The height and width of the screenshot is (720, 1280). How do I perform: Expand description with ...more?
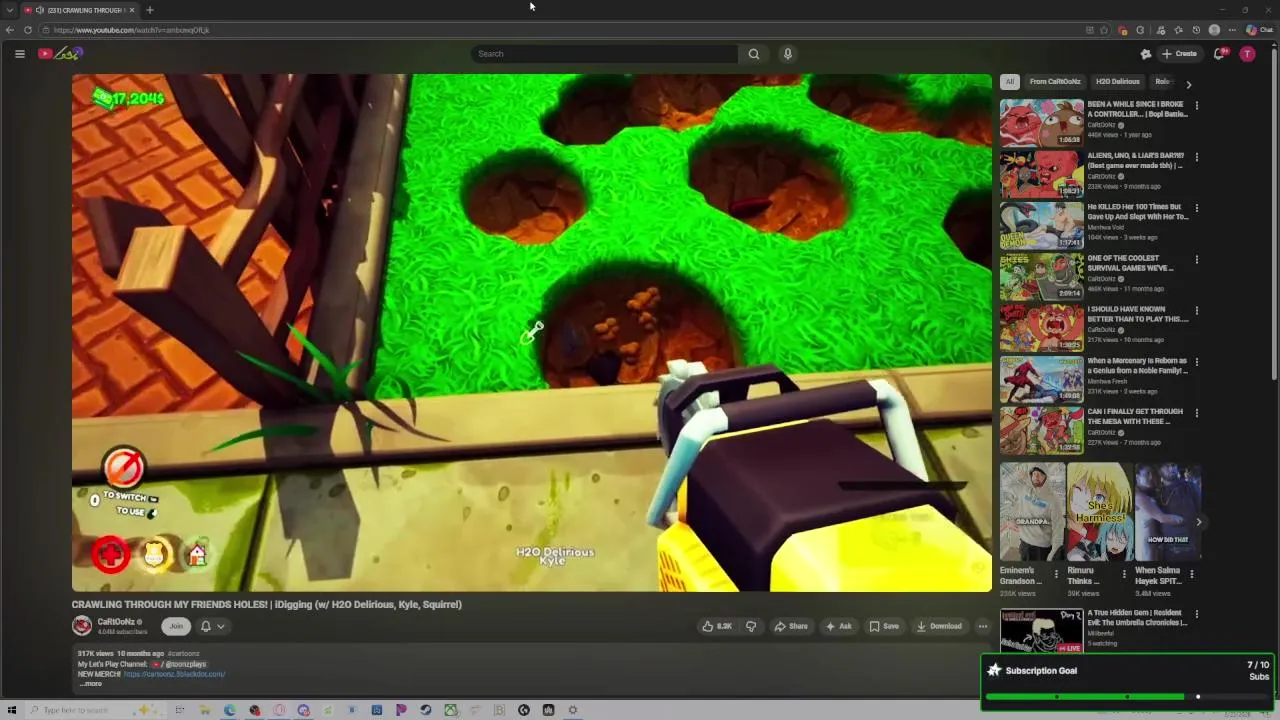click(91, 684)
